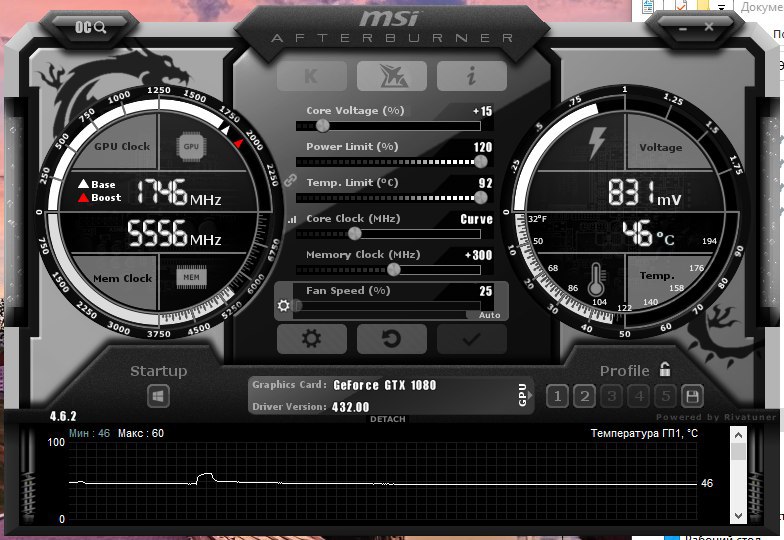Screen dimensions: 784x540
Task: Click the Core Clock Curve value
Action: (x=476, y=219)
